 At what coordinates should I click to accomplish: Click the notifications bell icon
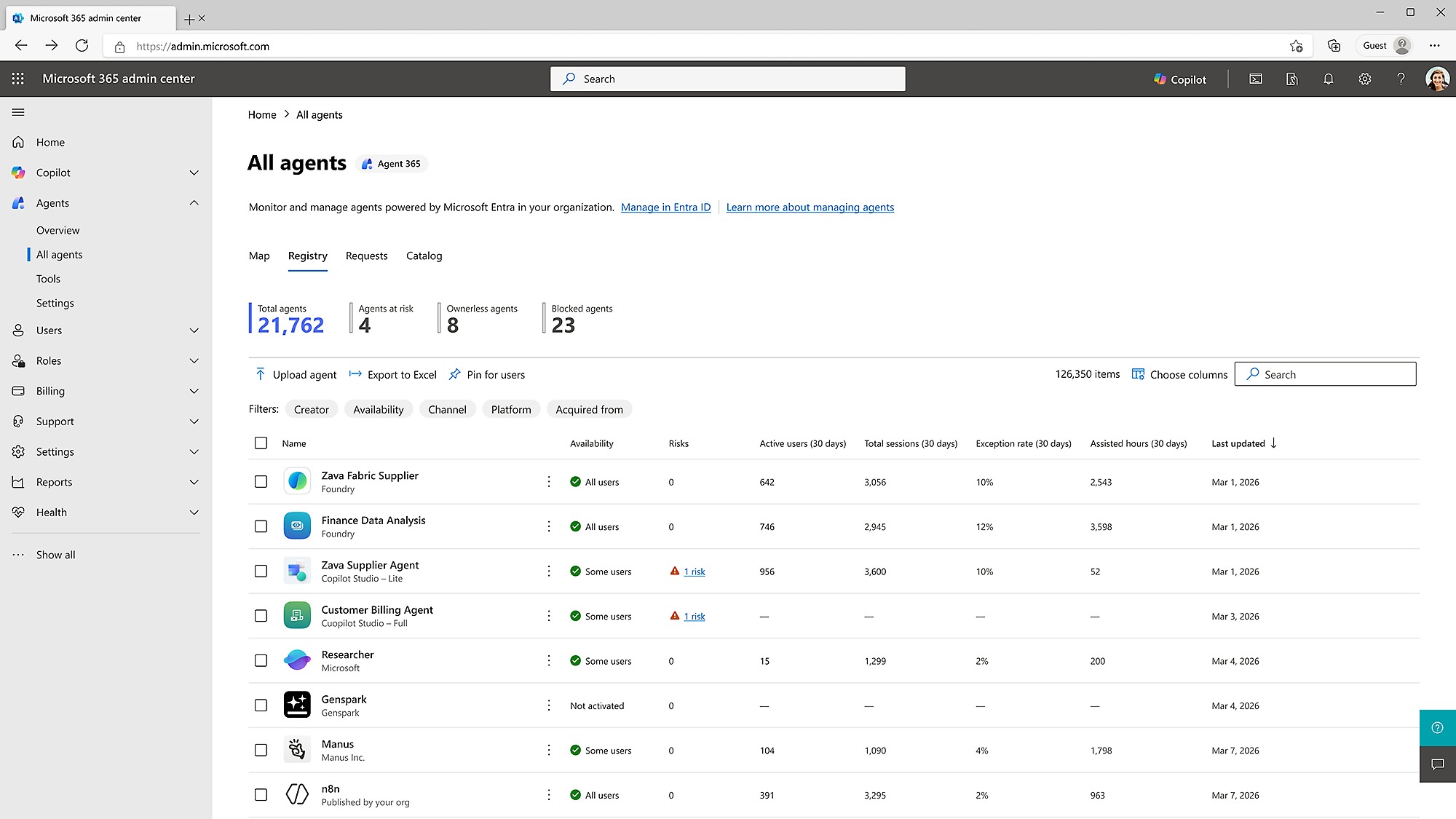[x=1328, y=79]
